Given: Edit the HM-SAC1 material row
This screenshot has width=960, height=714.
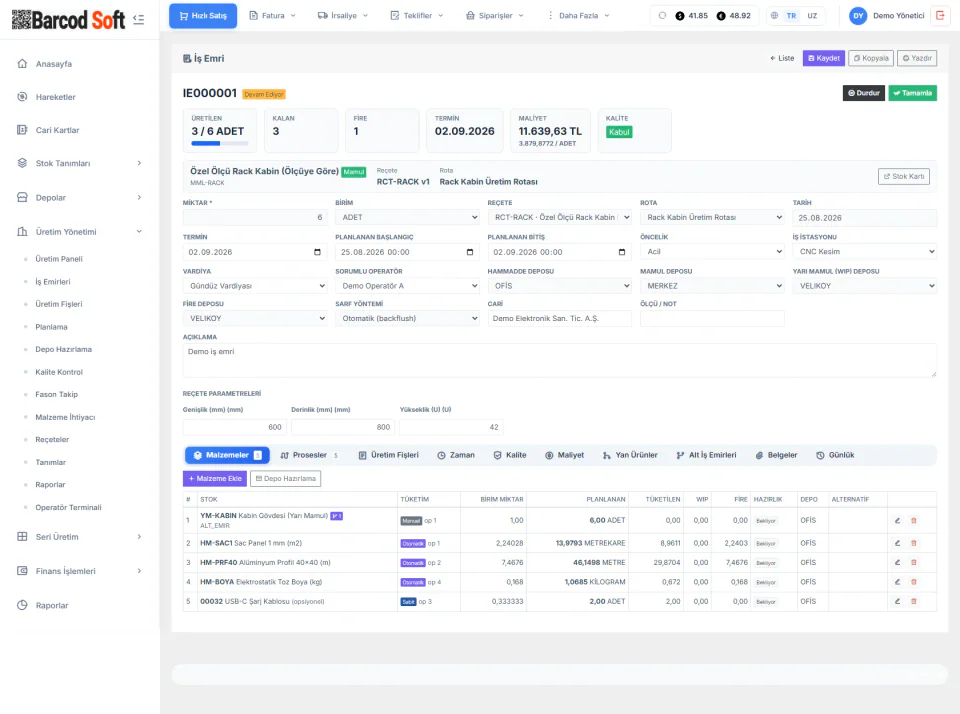Looking at the screenshot, I should click(x=897, y=543).
